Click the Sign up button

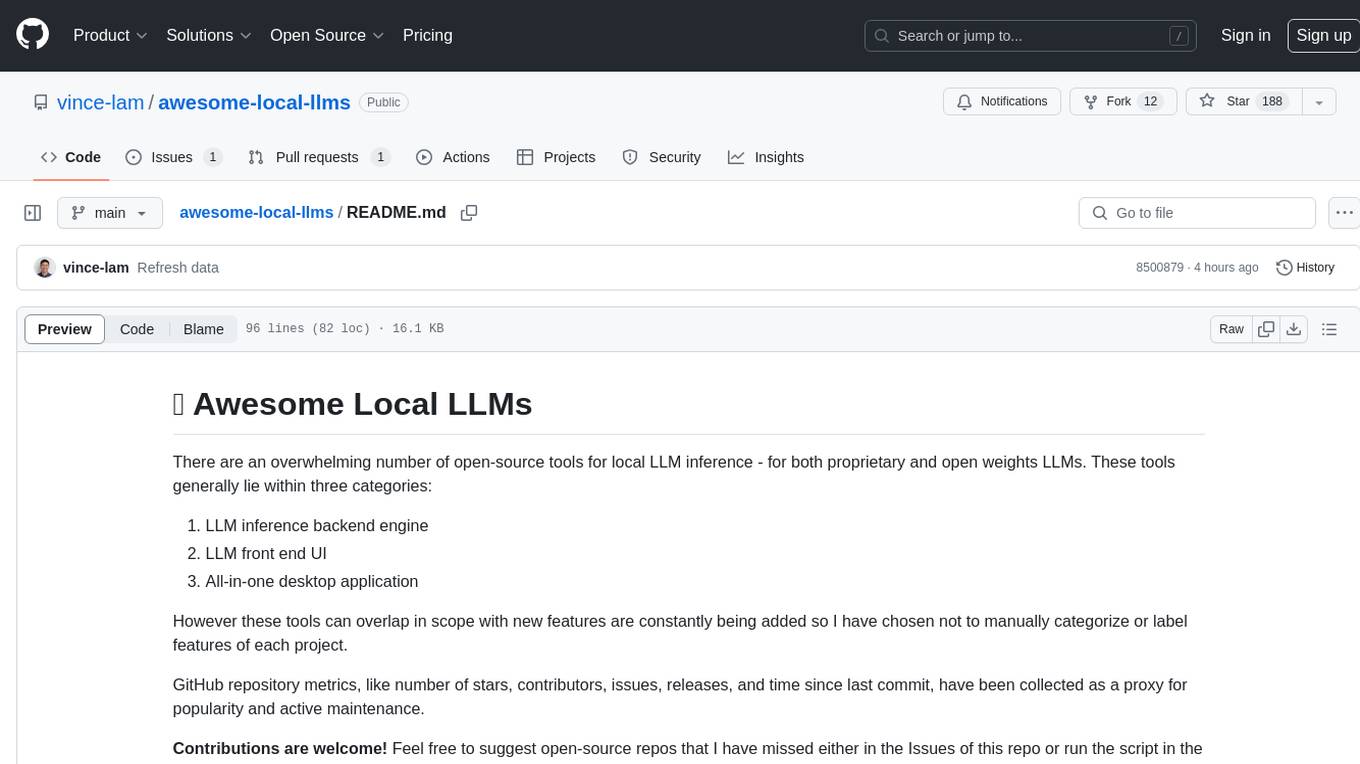pos(1323,35)
